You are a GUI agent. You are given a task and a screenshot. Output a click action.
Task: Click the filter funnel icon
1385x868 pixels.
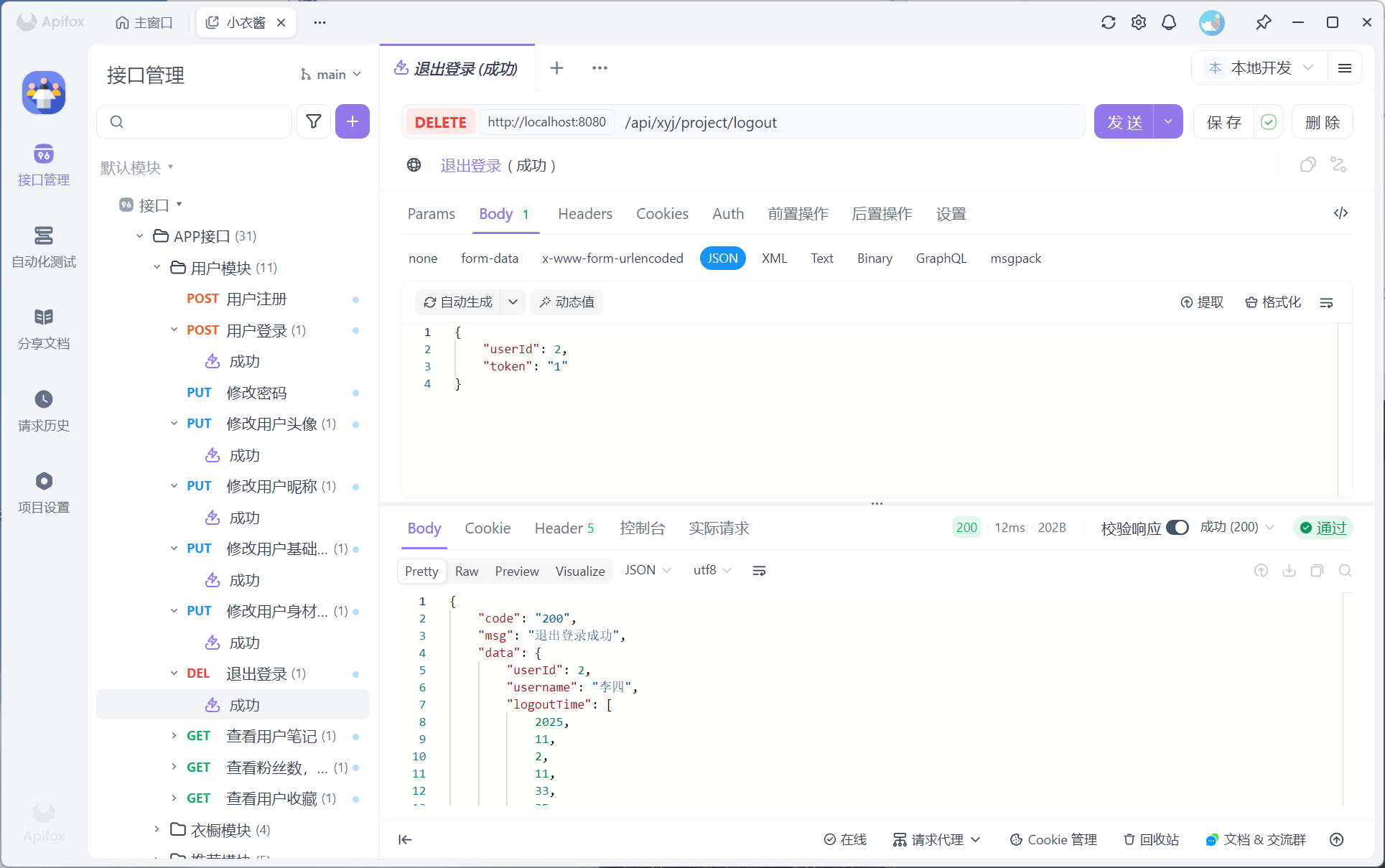(314, 121)
